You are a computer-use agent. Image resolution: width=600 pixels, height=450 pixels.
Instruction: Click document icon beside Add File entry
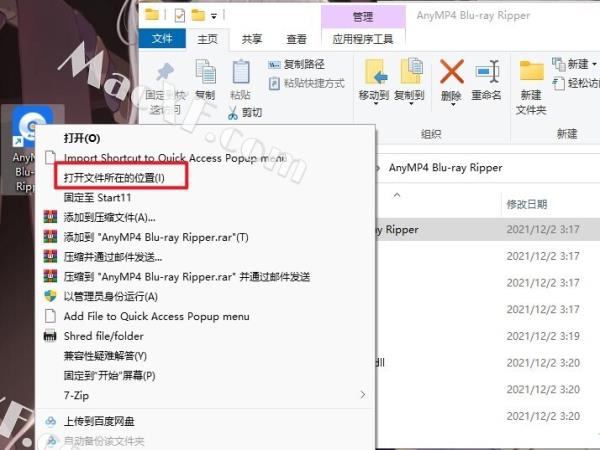point(50,316)
